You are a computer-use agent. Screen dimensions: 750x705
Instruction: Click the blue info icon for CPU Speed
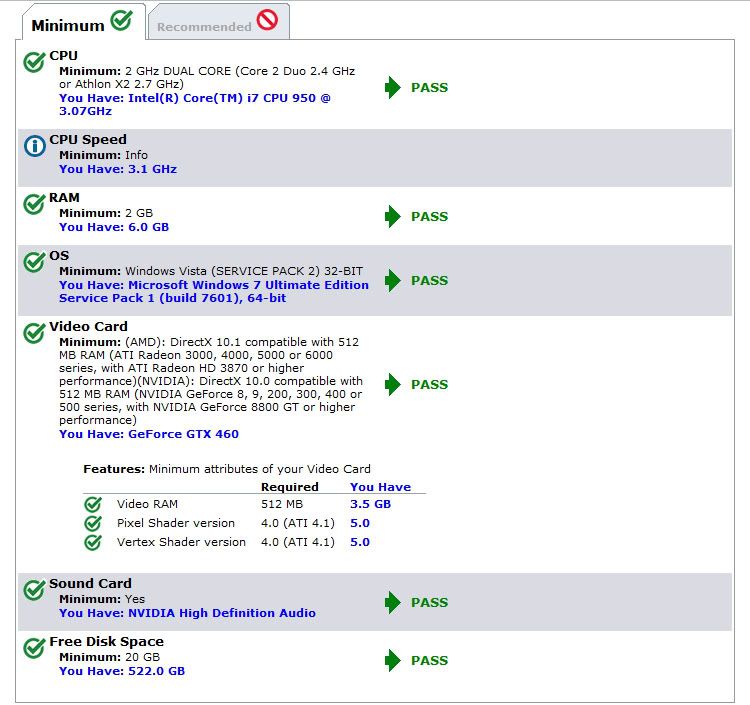(35, 146)
